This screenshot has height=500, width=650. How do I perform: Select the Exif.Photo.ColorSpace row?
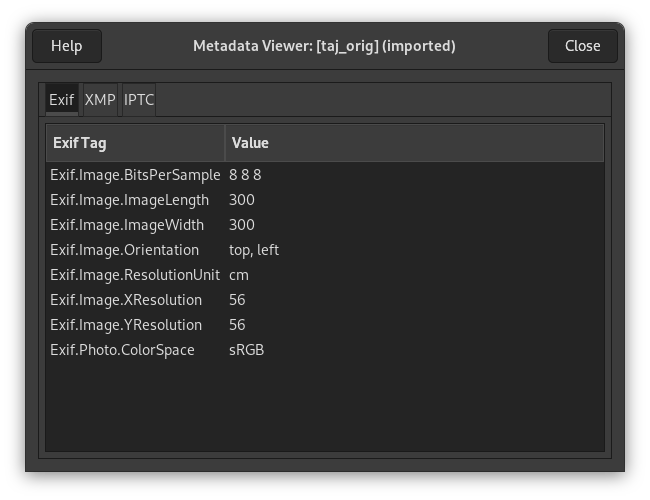(x=123, y=350)
